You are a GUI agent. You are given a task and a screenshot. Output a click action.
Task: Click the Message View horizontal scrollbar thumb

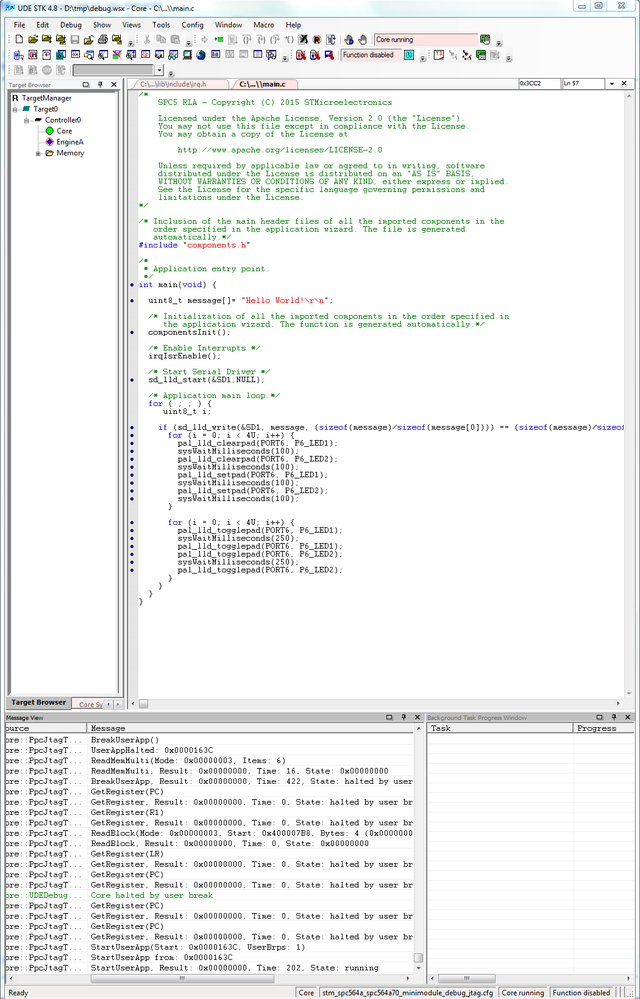181,978
